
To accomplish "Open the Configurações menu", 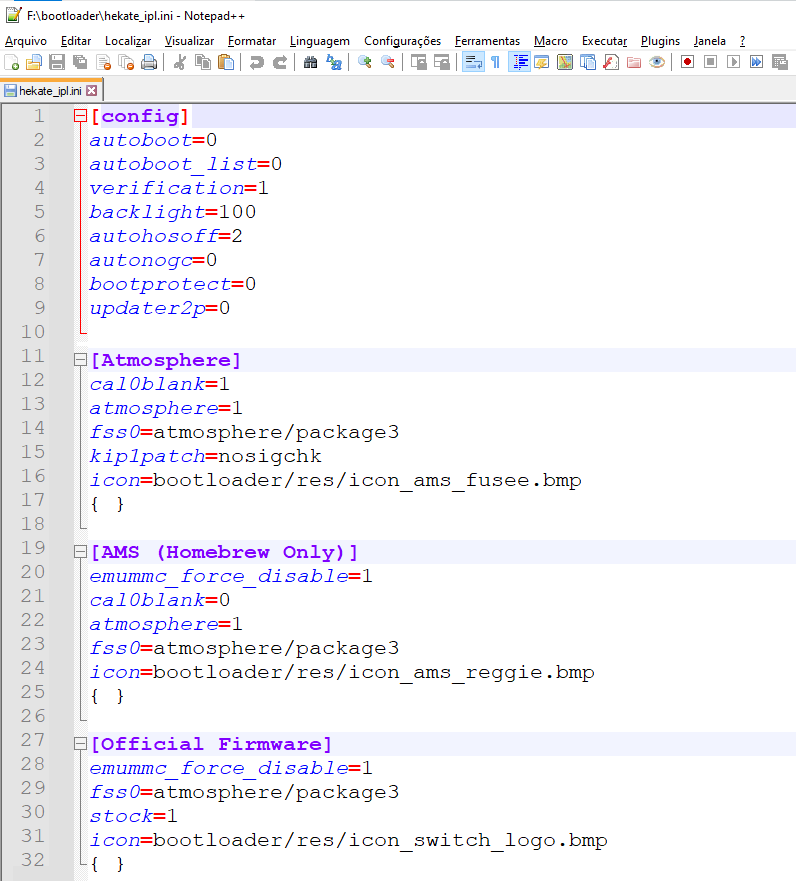I will click(402, 41).
